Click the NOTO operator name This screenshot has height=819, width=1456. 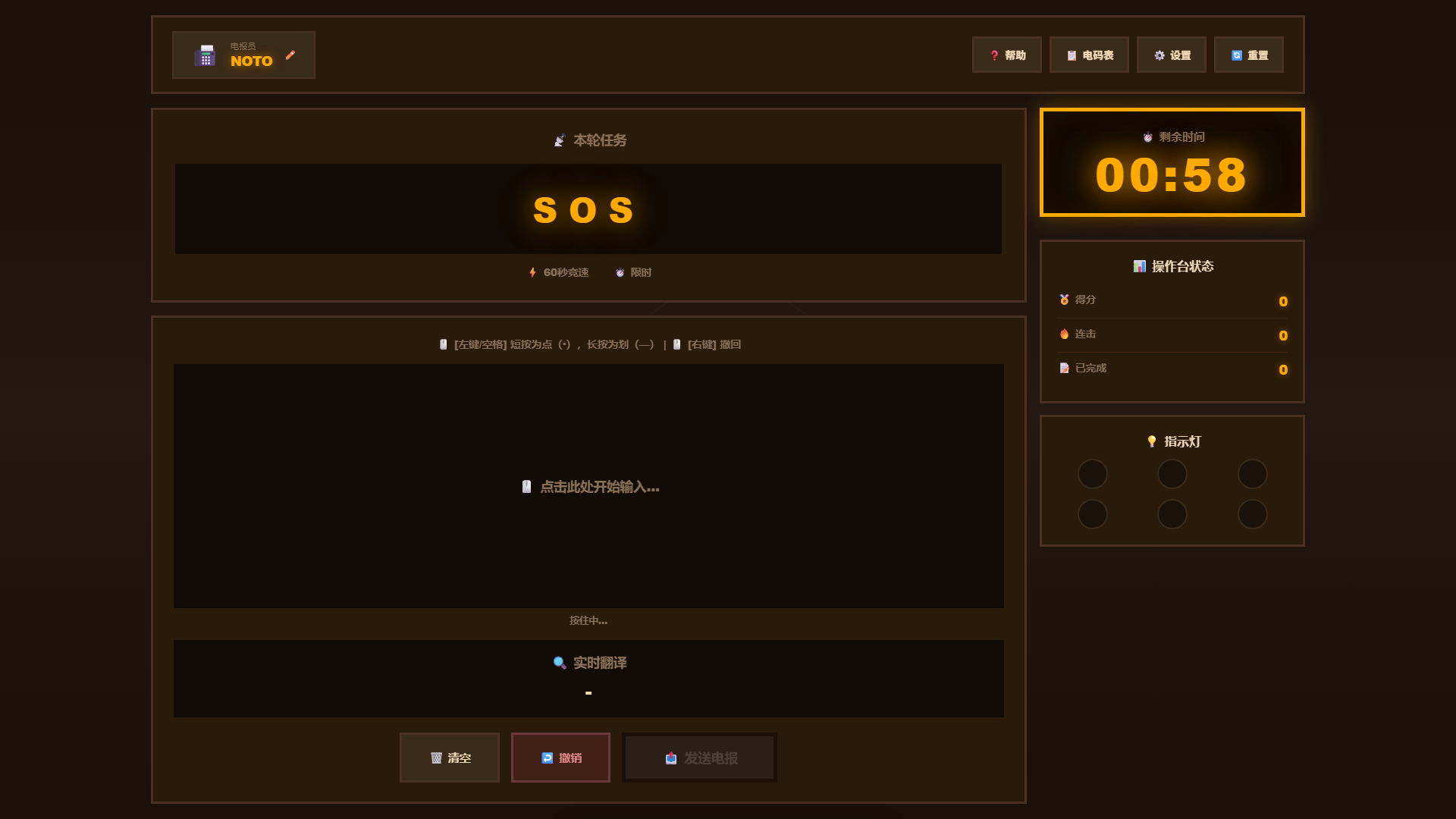click(251, 61)
